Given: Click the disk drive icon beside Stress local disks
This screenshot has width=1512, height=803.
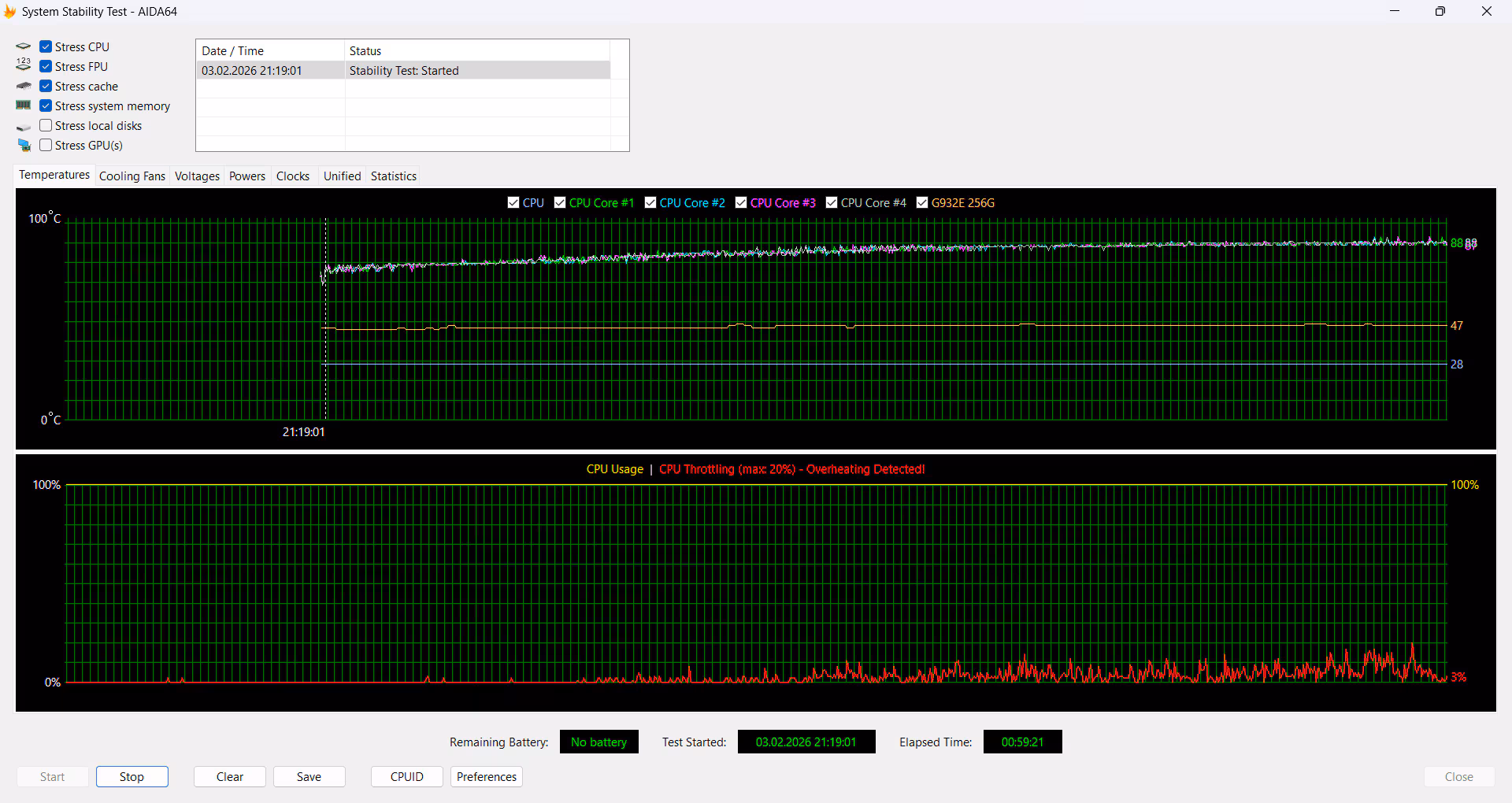Looking at the screenshot, I should tap(24, 127).
